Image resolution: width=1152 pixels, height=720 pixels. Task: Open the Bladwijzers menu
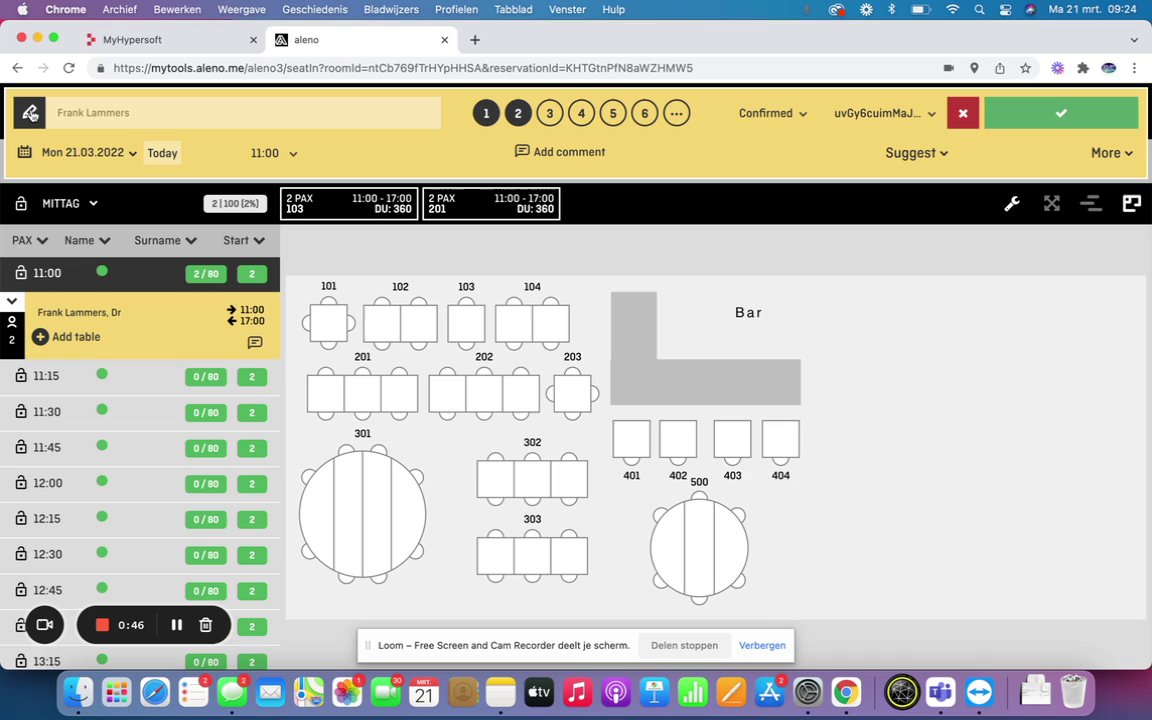[391, 10]
